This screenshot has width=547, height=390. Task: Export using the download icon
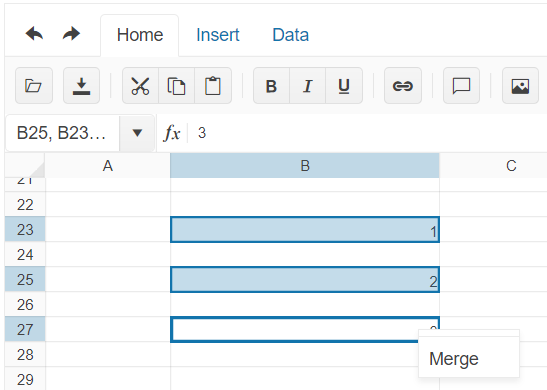pos(81,86)
